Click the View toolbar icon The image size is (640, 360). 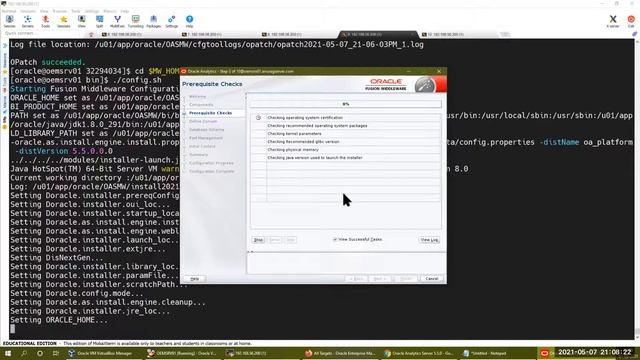pos(82,21)
